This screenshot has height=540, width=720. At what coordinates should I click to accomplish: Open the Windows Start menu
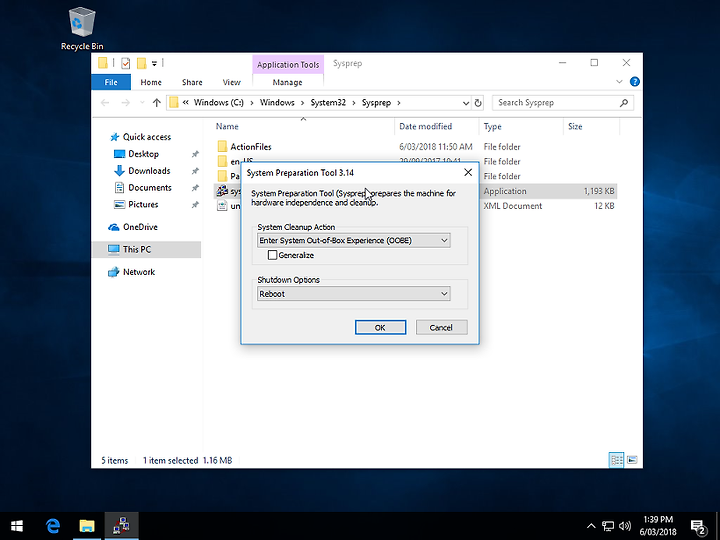tap(17, 526)
